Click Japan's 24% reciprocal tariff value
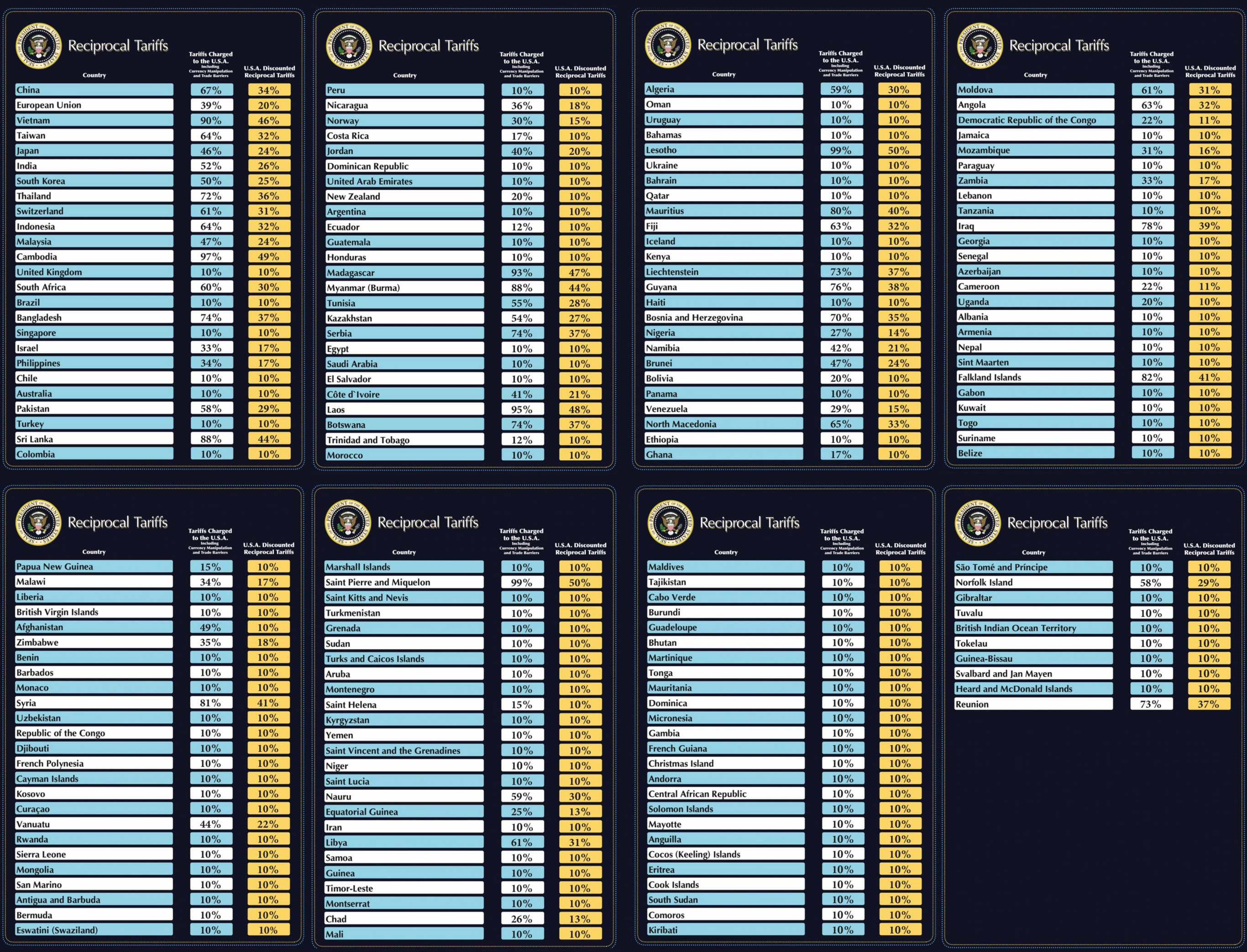This screenshot has width=1247, height=952. coord(269,151)
